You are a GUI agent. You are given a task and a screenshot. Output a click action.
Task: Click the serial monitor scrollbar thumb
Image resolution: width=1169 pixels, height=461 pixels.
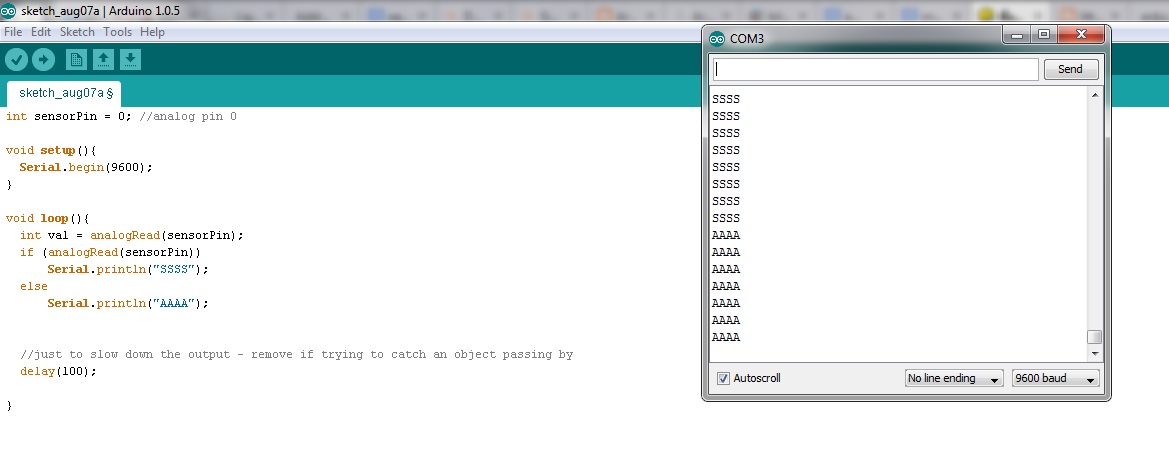coord(1094,337)
